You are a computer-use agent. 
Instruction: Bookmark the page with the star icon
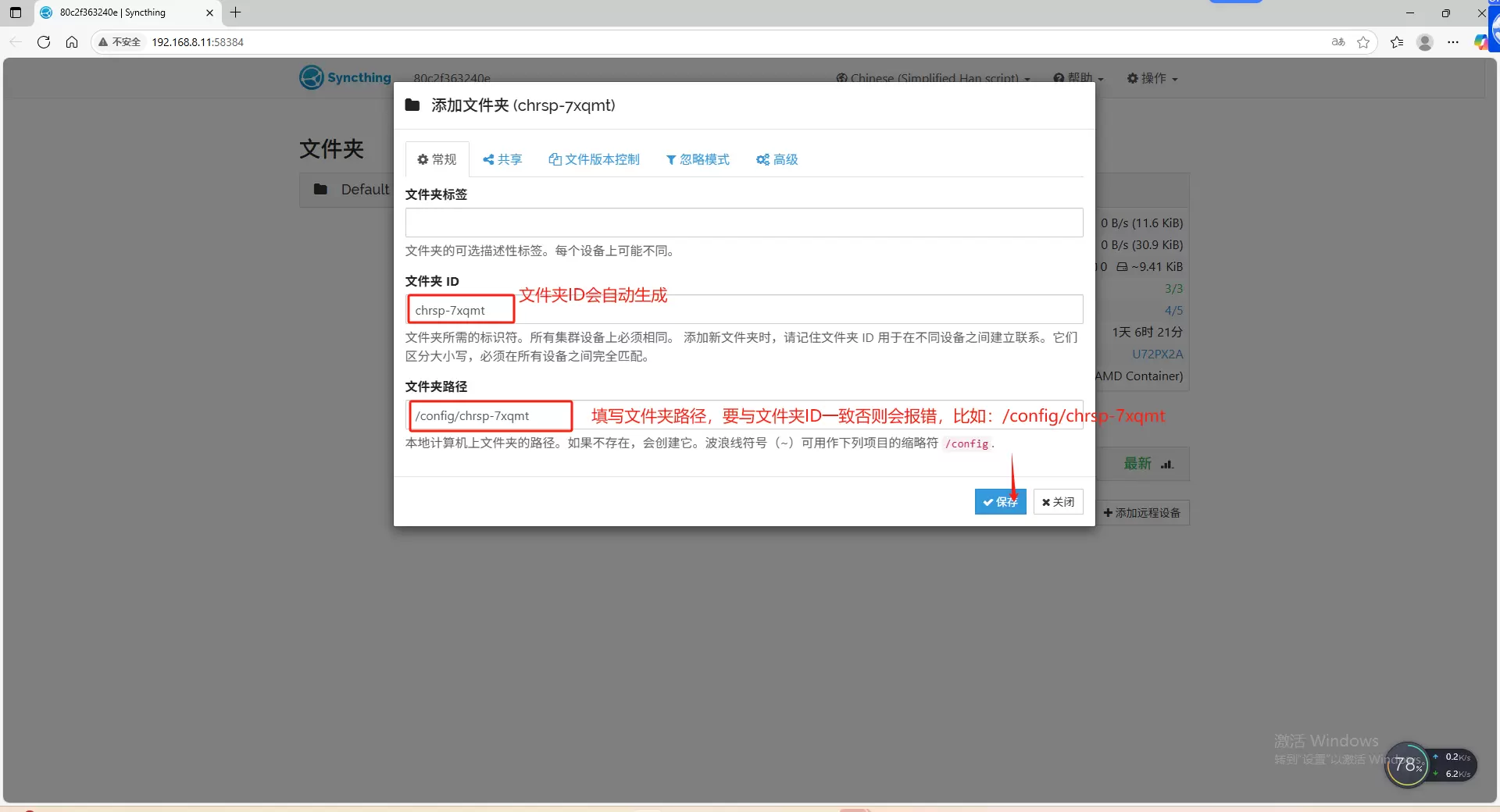point(1363,42)
